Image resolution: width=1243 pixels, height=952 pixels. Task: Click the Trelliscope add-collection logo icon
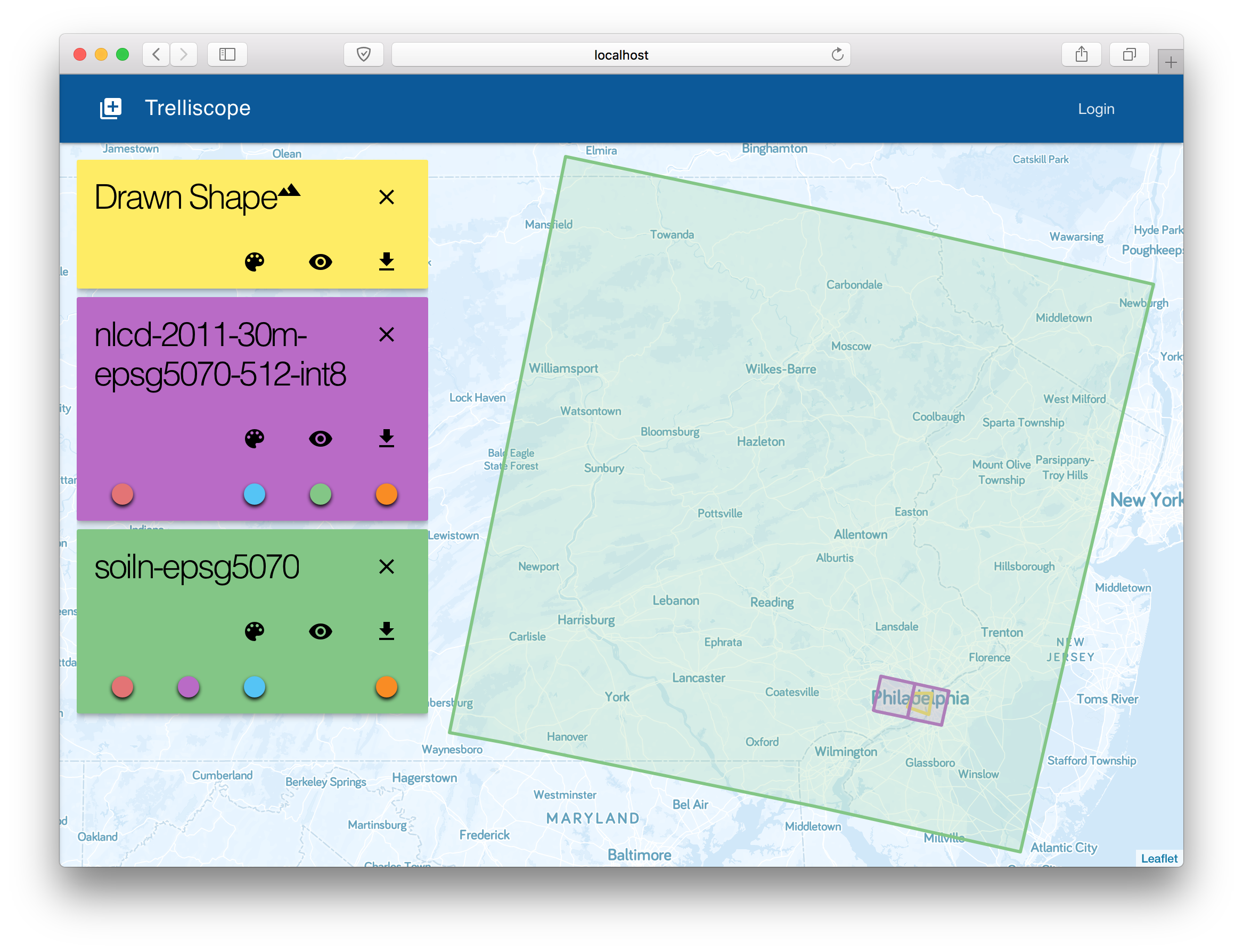[x=111, y=108]
